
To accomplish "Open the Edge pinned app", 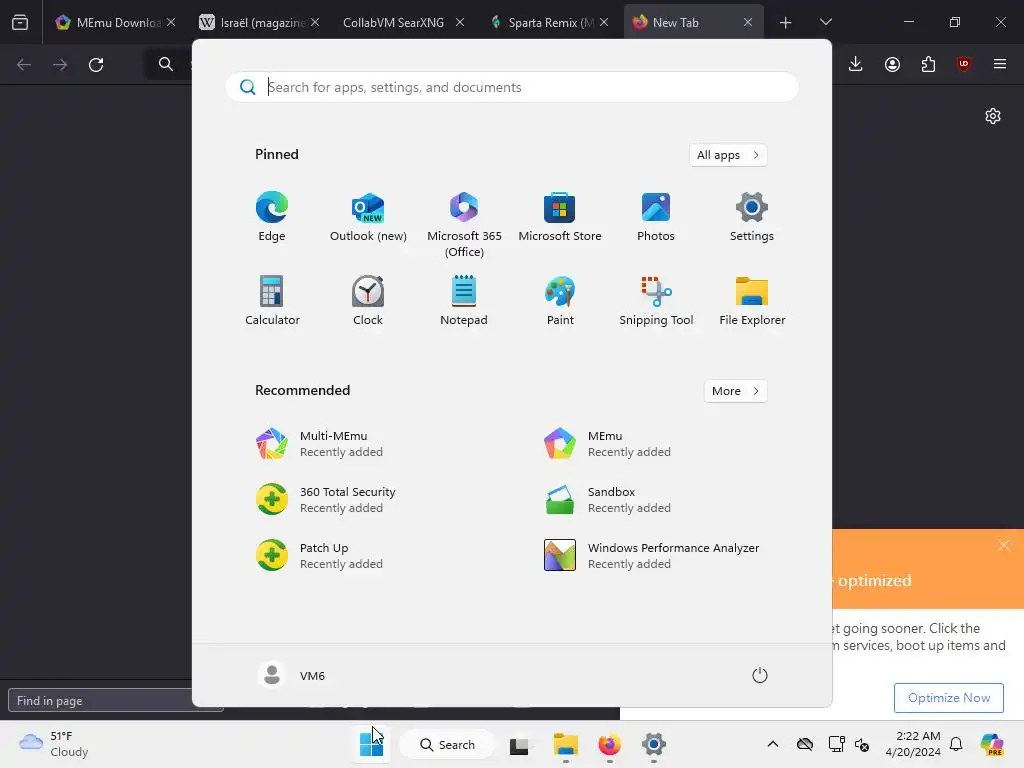I will 272,217.
